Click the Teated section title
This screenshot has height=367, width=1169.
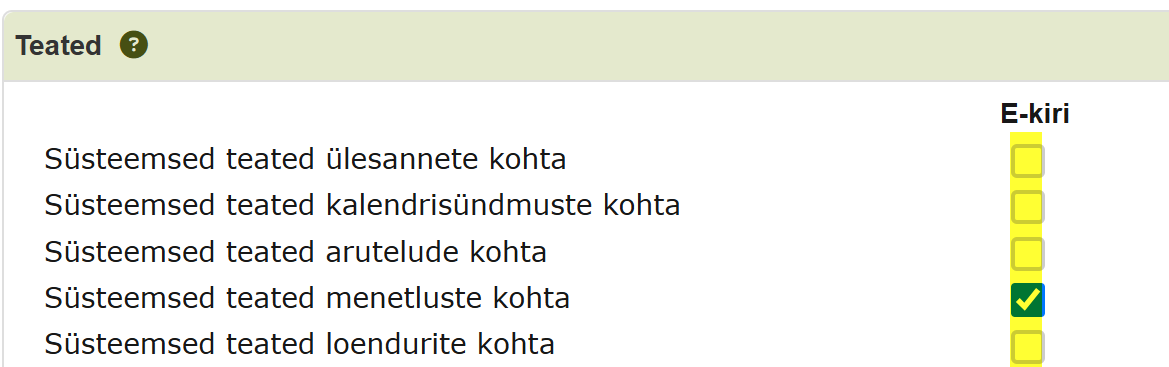coord(58,46)
